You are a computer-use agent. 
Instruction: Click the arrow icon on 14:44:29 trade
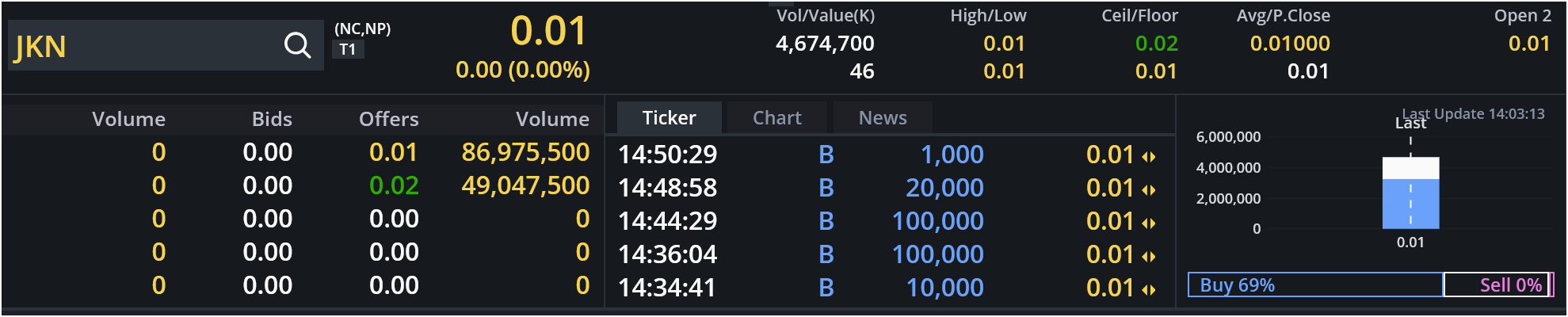click(1148, 223)
